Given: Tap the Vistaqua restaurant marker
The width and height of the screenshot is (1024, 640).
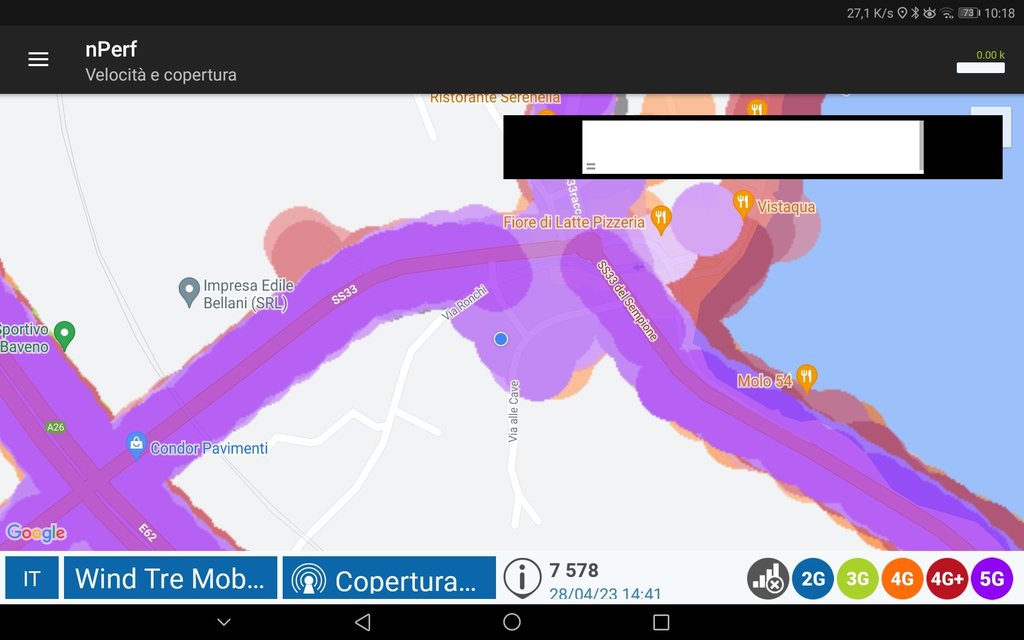Looking at the screenshot, I should (x=743, y=204).
